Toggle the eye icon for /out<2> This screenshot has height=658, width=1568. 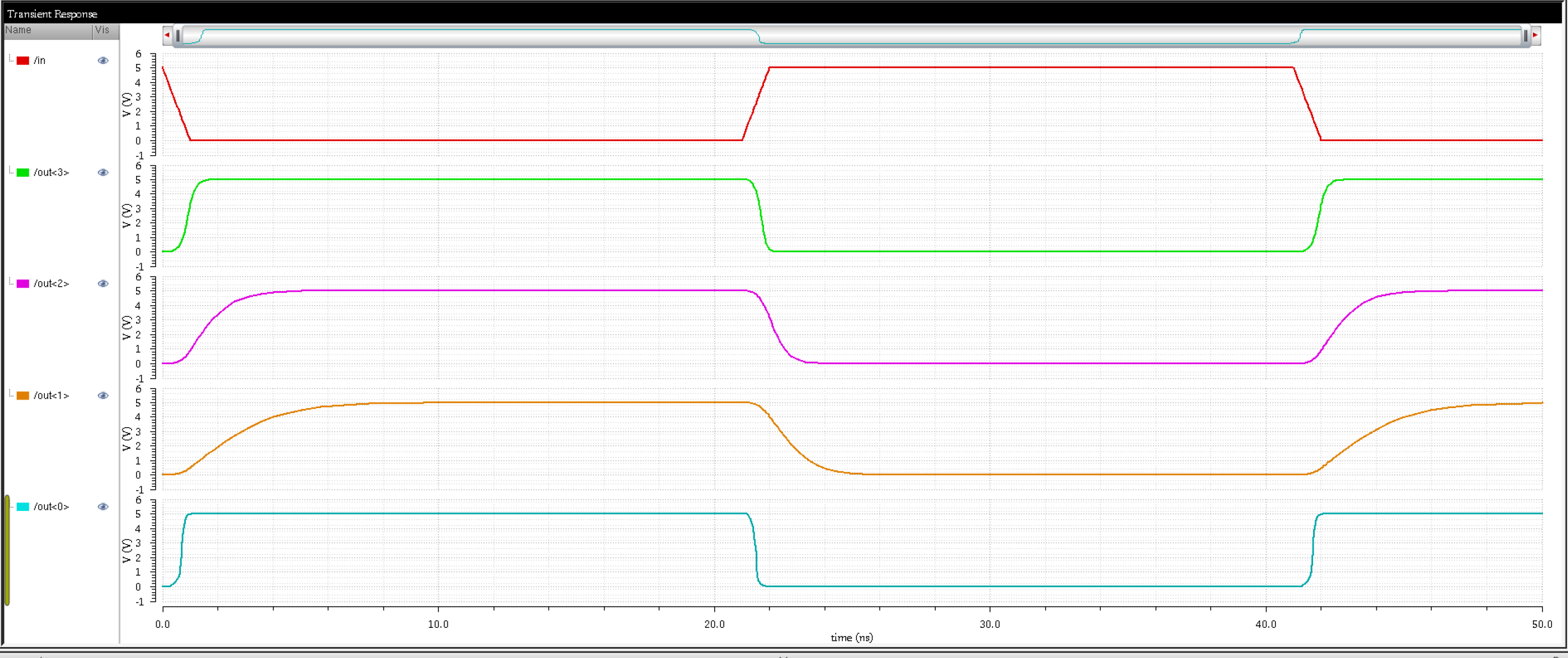(x=103, y=284)
